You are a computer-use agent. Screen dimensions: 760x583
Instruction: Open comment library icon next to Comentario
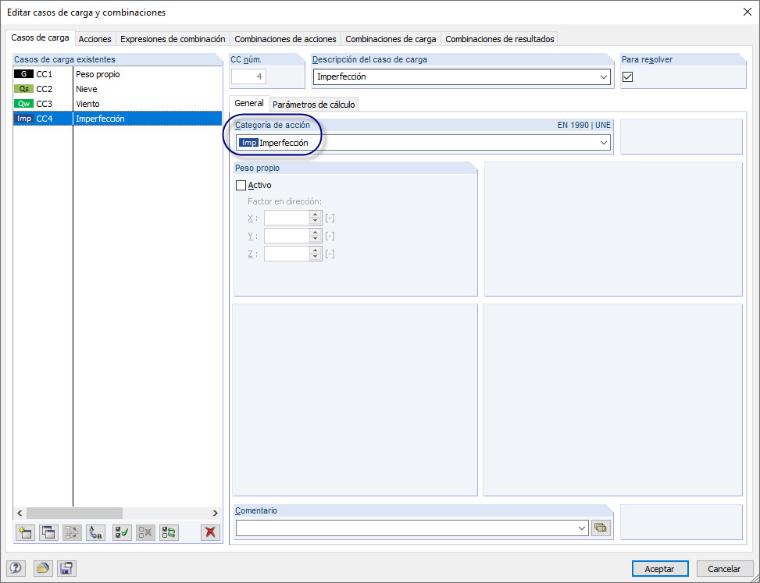pyautogui.click(x=600, y=528)
